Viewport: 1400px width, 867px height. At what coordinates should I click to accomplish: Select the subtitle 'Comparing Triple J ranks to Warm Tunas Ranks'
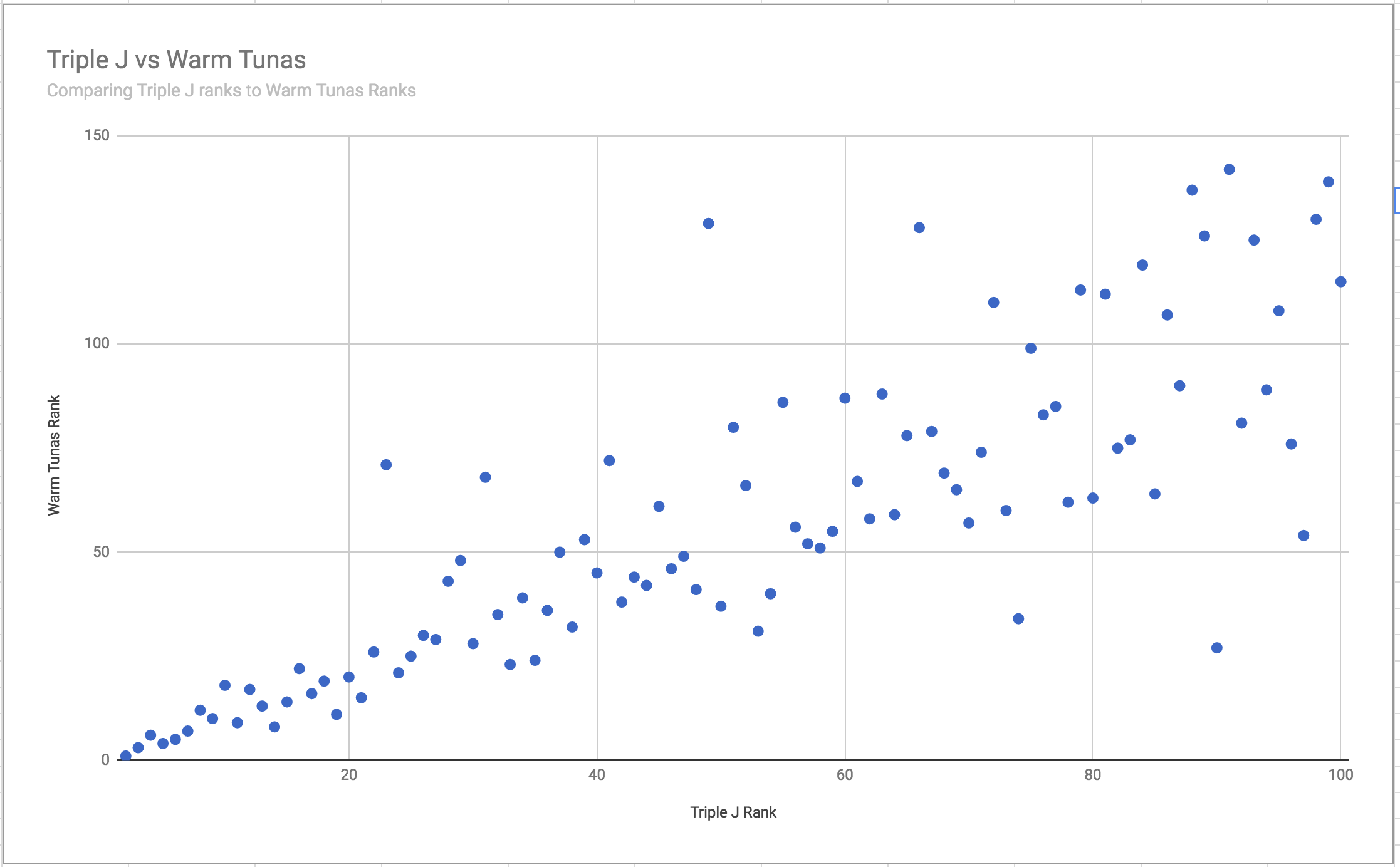pyautogui.click(x=231, y=91)
